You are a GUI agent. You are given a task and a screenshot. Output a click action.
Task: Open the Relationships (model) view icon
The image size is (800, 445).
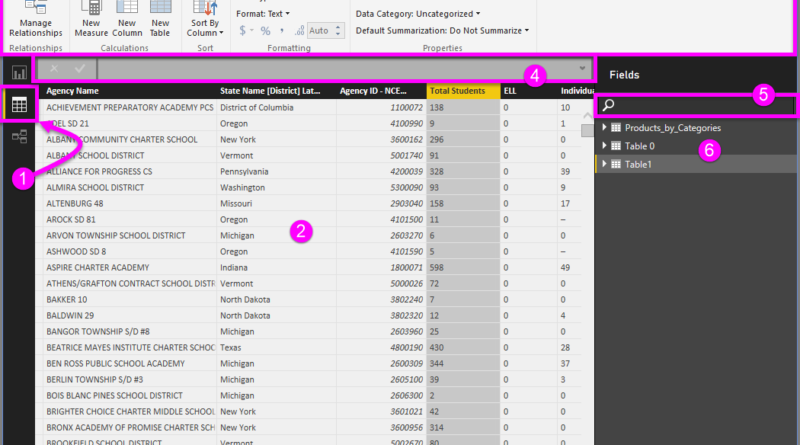[x=19, y=136]
